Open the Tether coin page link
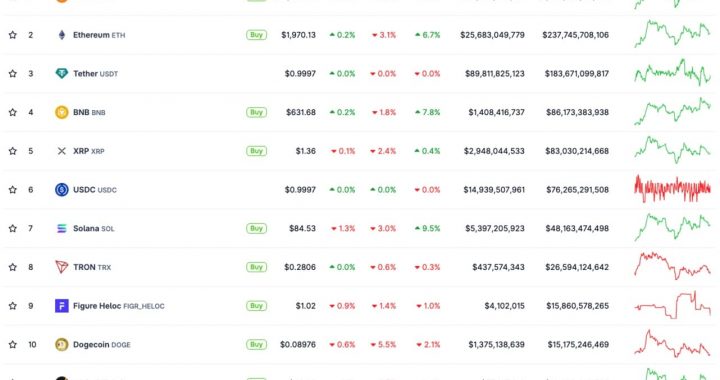The height and width of the screenshot is (380, 720). pos(96,73)
